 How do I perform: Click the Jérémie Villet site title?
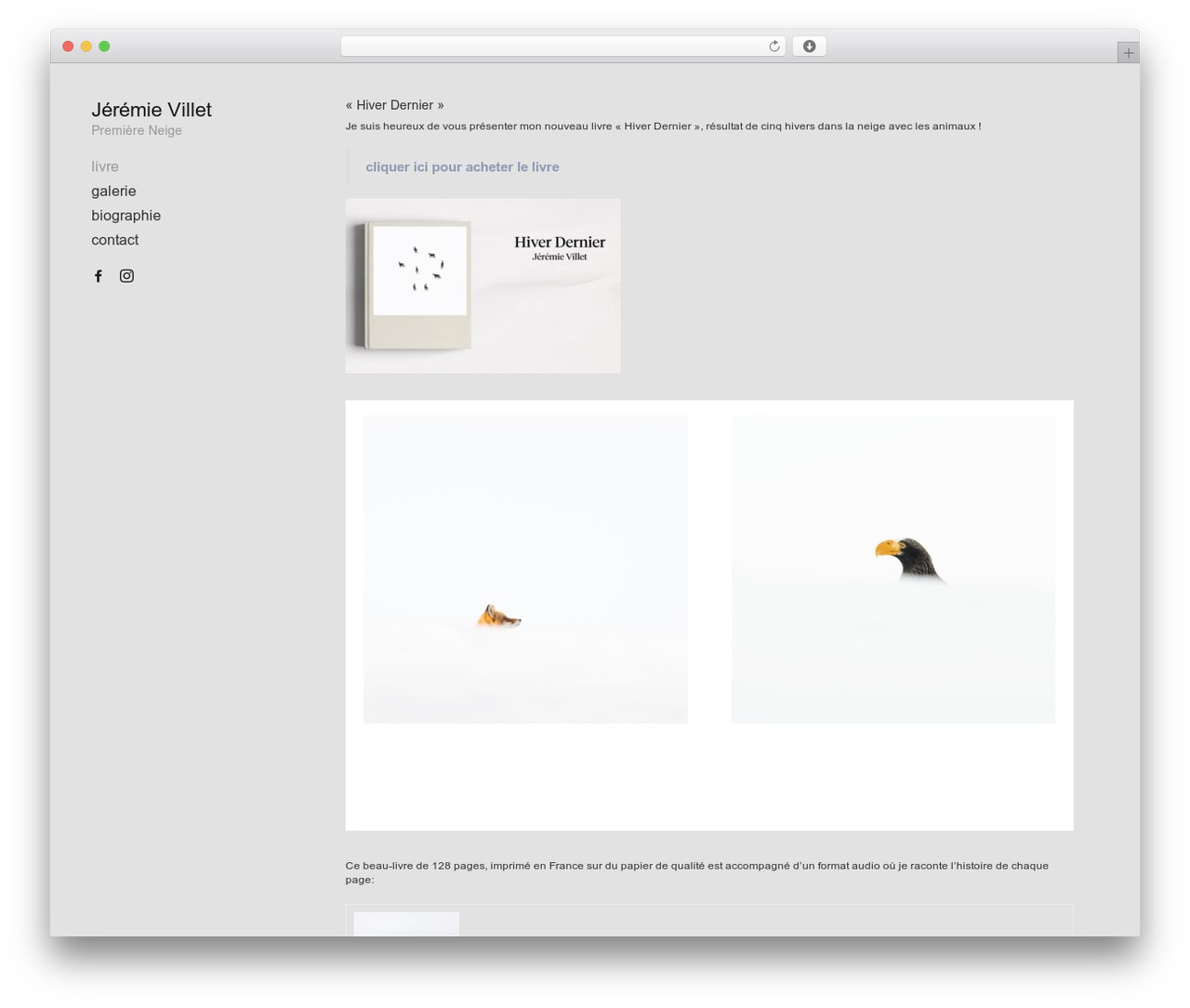pos(152,110)
